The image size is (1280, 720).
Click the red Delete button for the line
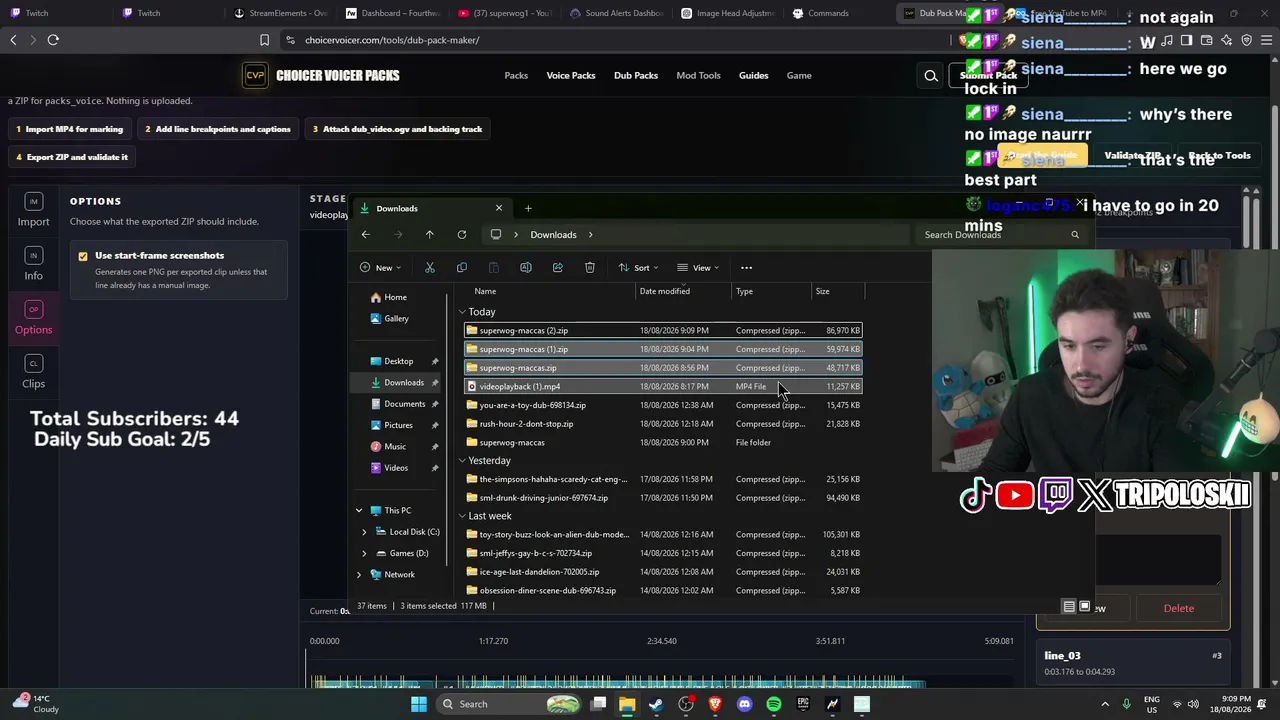pos(1179,608)
